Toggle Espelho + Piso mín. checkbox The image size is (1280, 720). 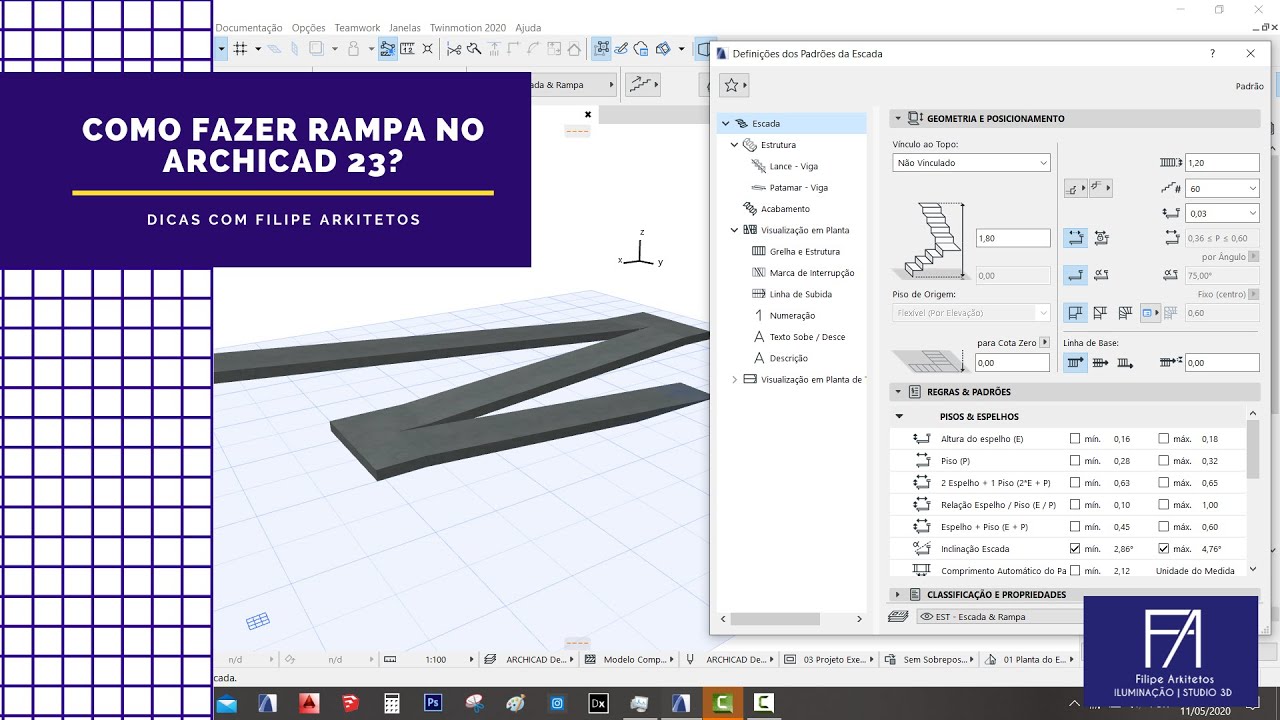point(1075,527)
